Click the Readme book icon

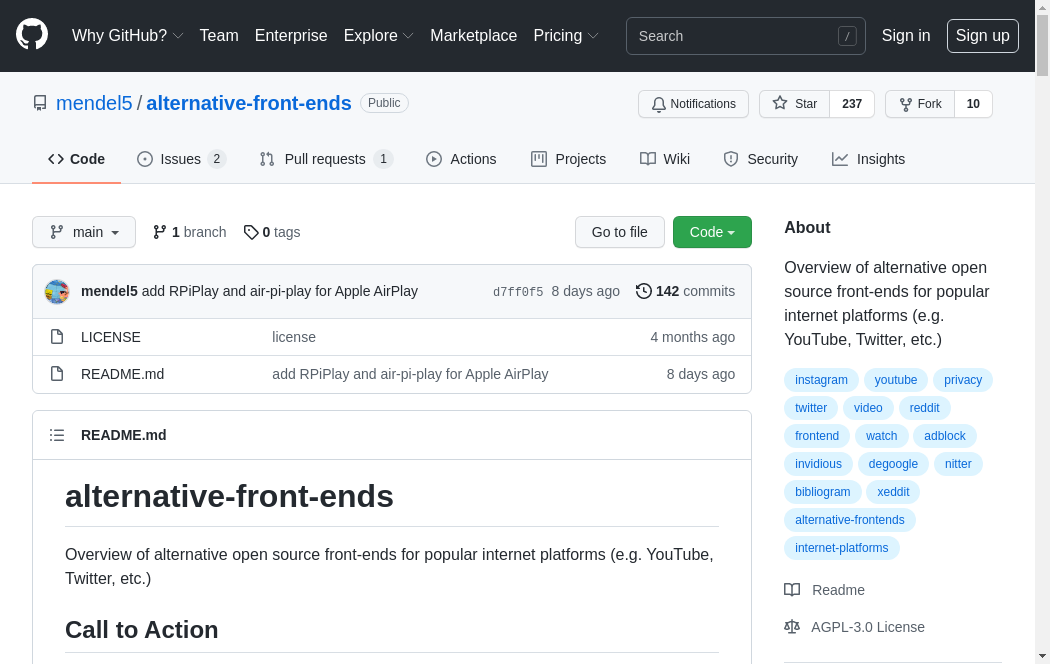click(x=792, y=590)
